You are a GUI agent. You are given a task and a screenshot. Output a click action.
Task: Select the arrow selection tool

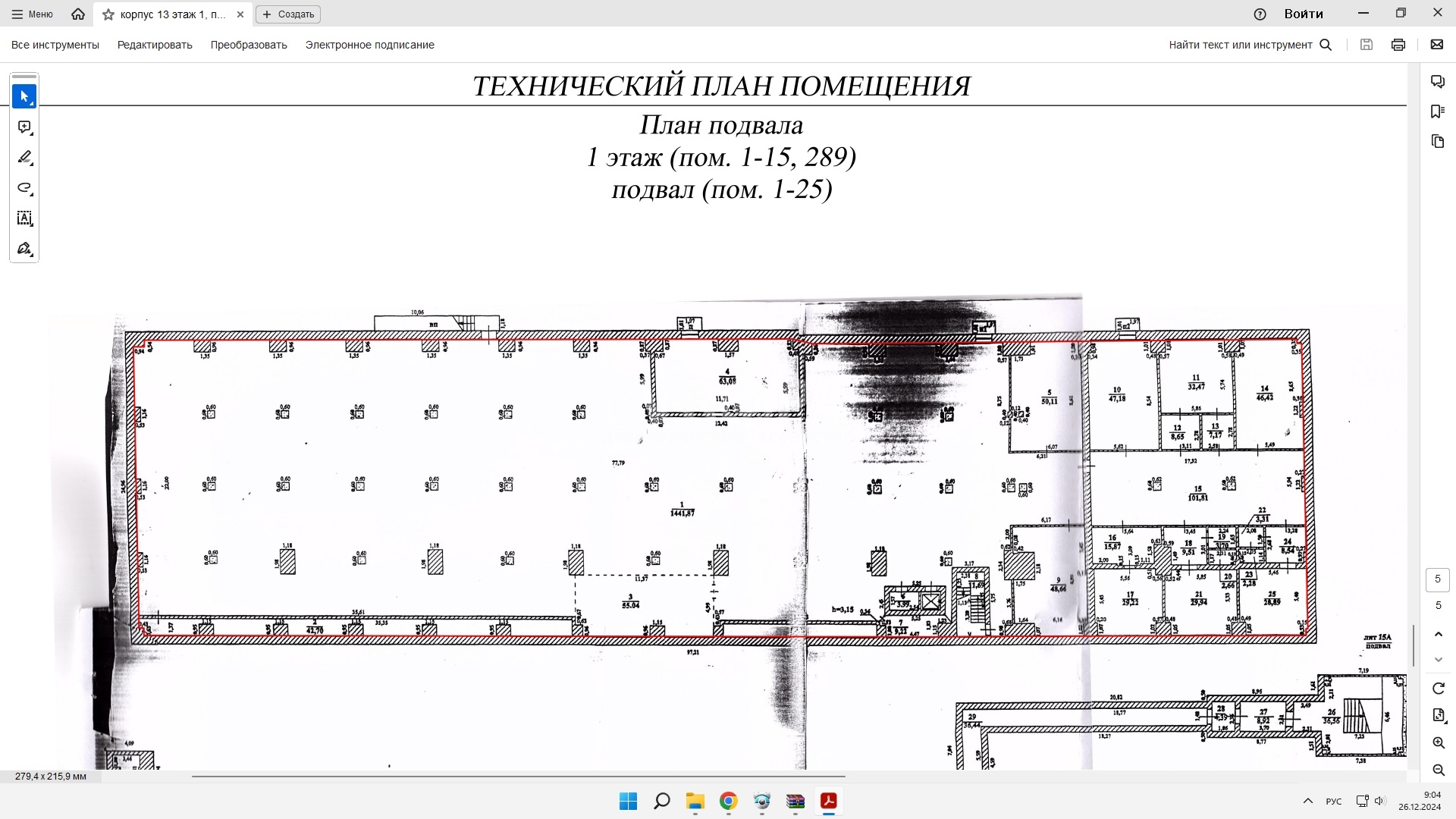pos(24,96)
